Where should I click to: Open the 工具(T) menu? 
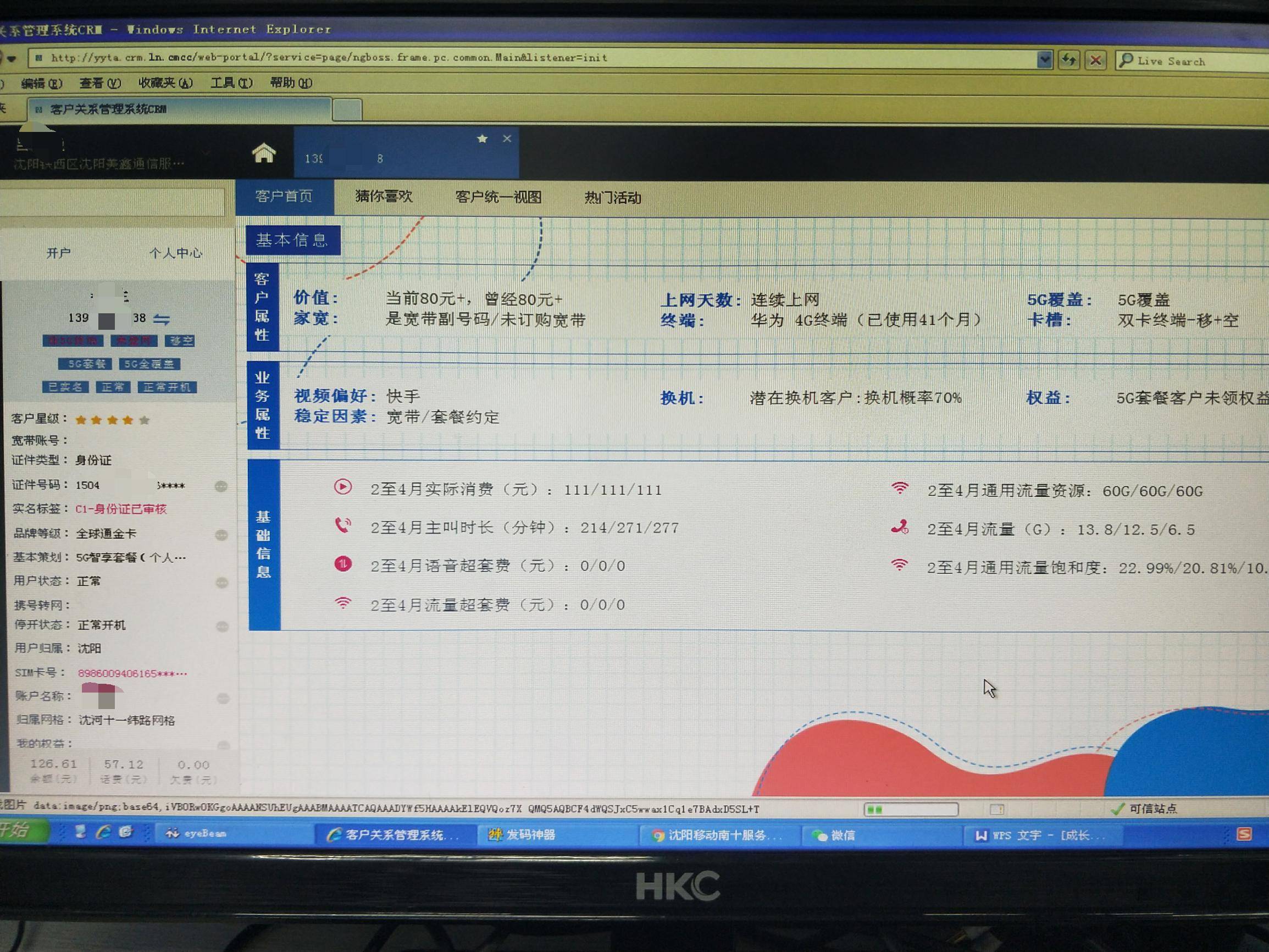pos(231,83)
